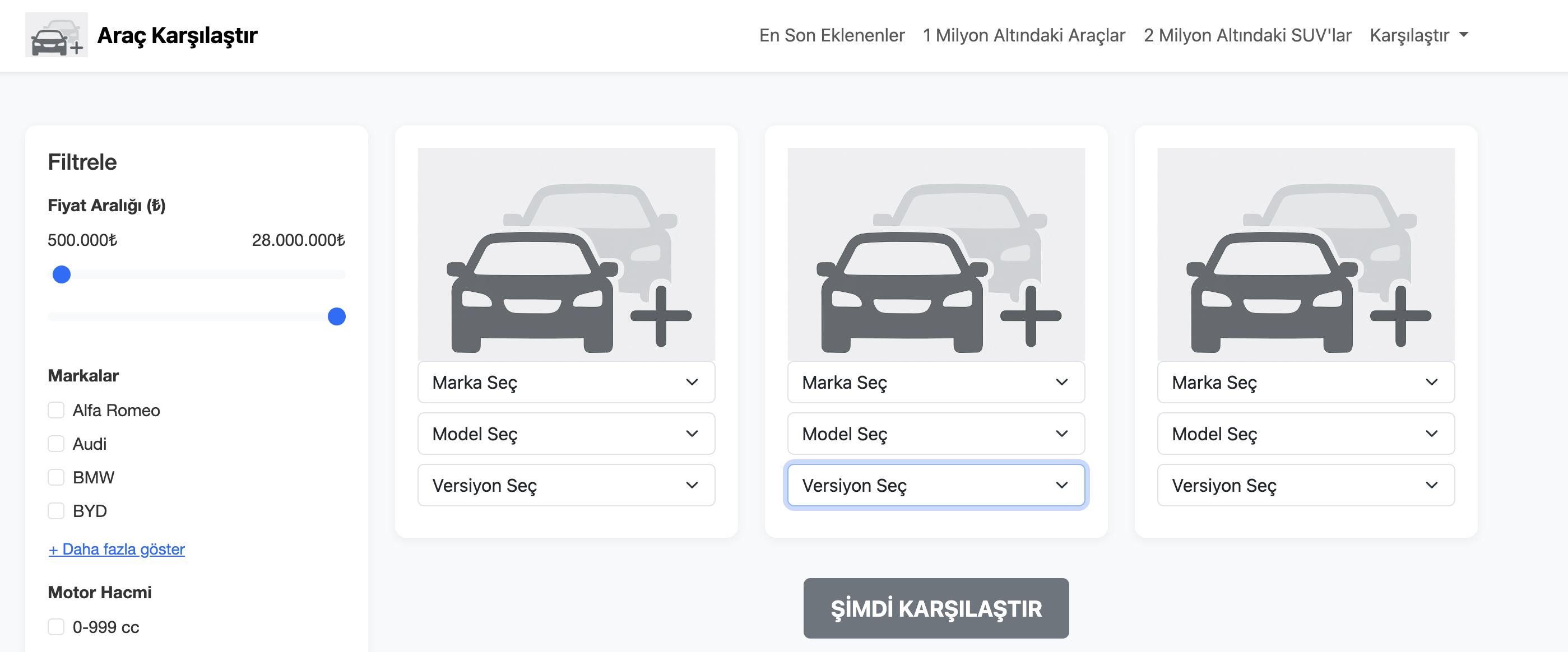Expand the third card's Model Seç dropdown
The width and height of the screenshot is (1568, 652).
(x=1305, y=434)
